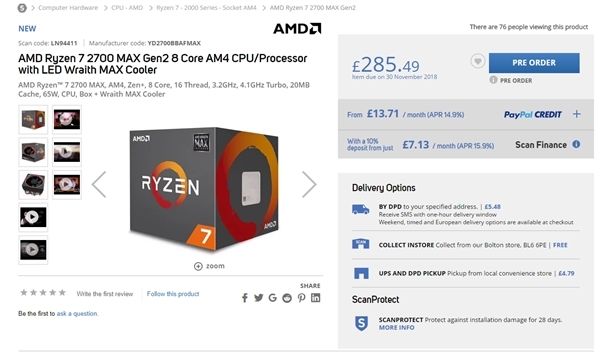This screenshot has width=600, height=363.
Task: Show next product image arrow
Action: tap(309, 184)
